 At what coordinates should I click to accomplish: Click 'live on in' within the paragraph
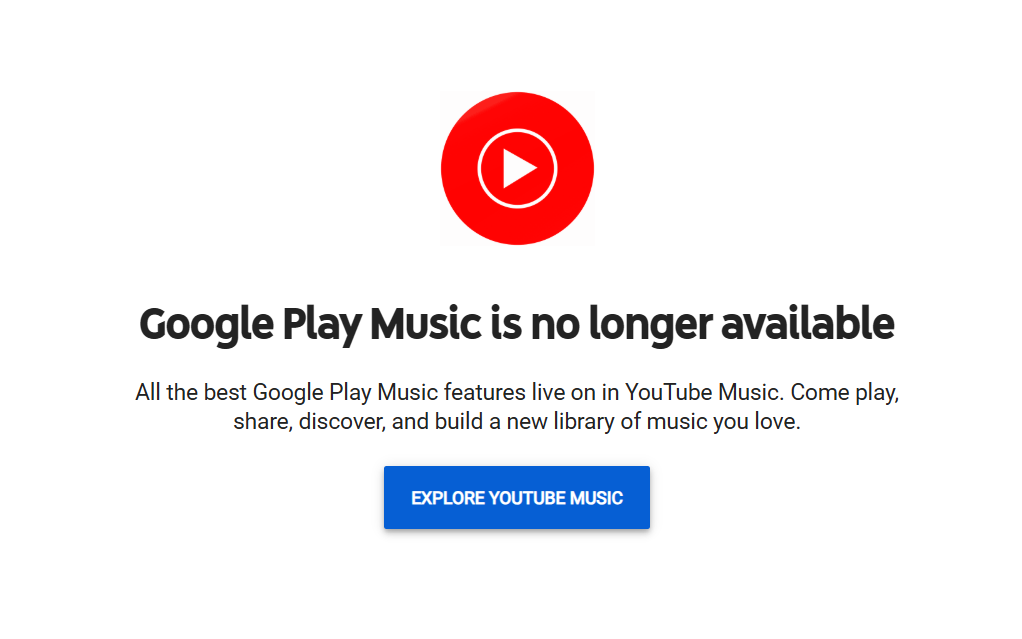(x=575, y=393)
